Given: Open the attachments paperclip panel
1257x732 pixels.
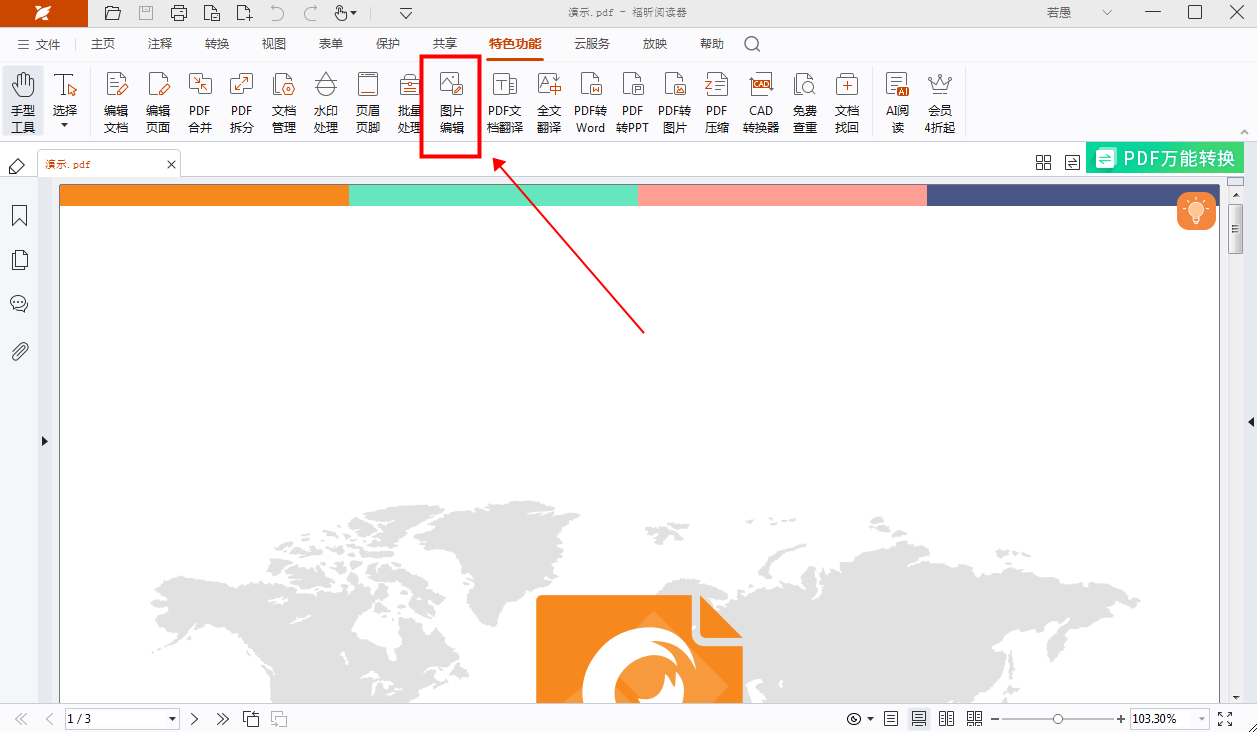Looking at the screenshot, I should click(19, 351).
